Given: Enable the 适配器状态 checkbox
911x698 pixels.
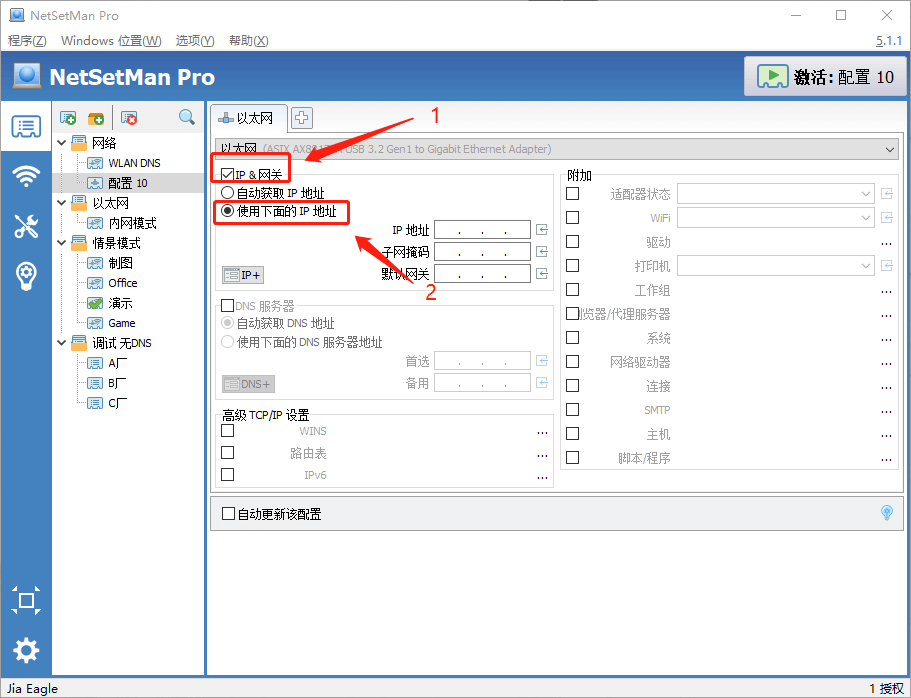Looking at the screenshot, I should coord(572,193).
